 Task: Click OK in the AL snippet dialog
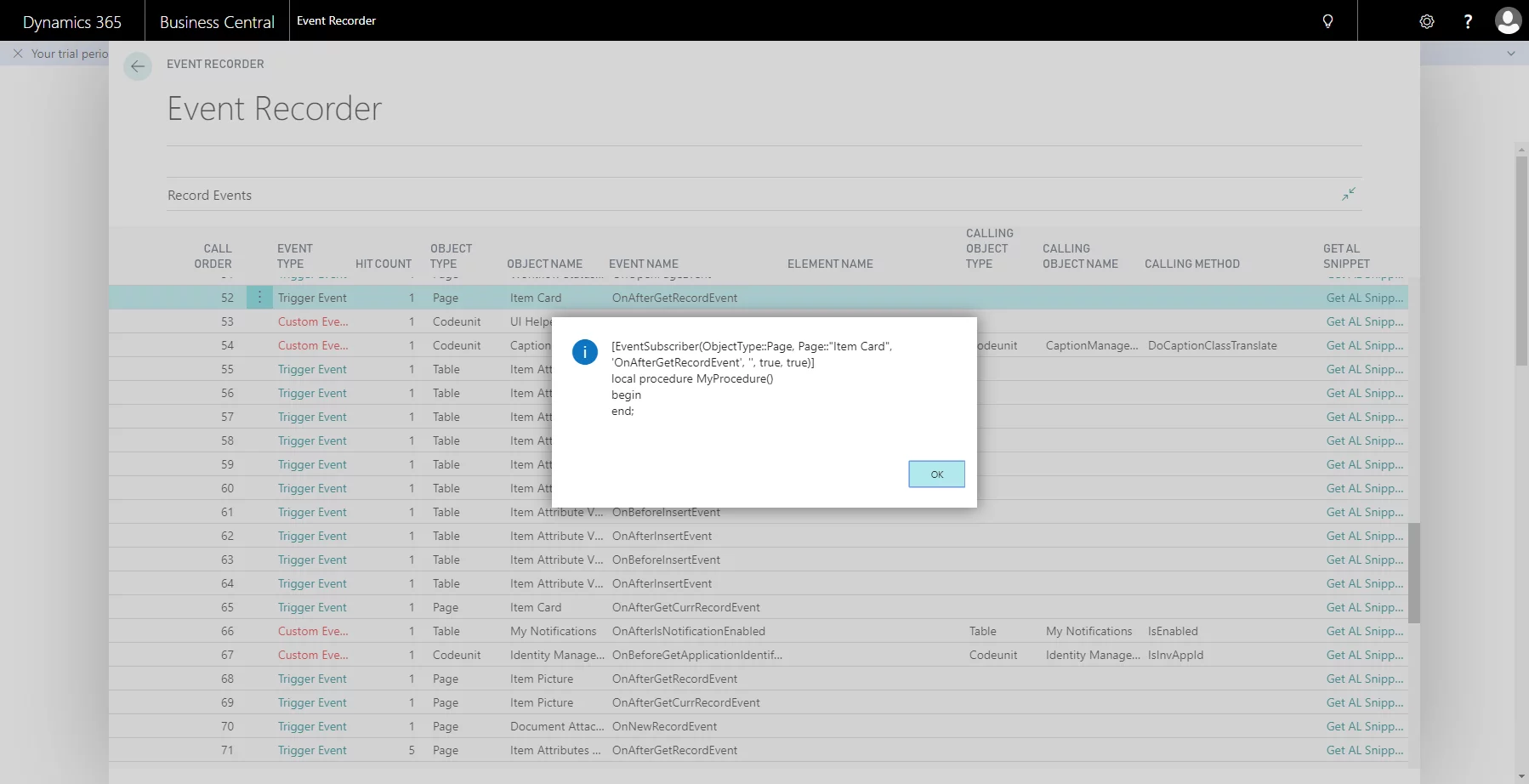(x=936, y=474)
